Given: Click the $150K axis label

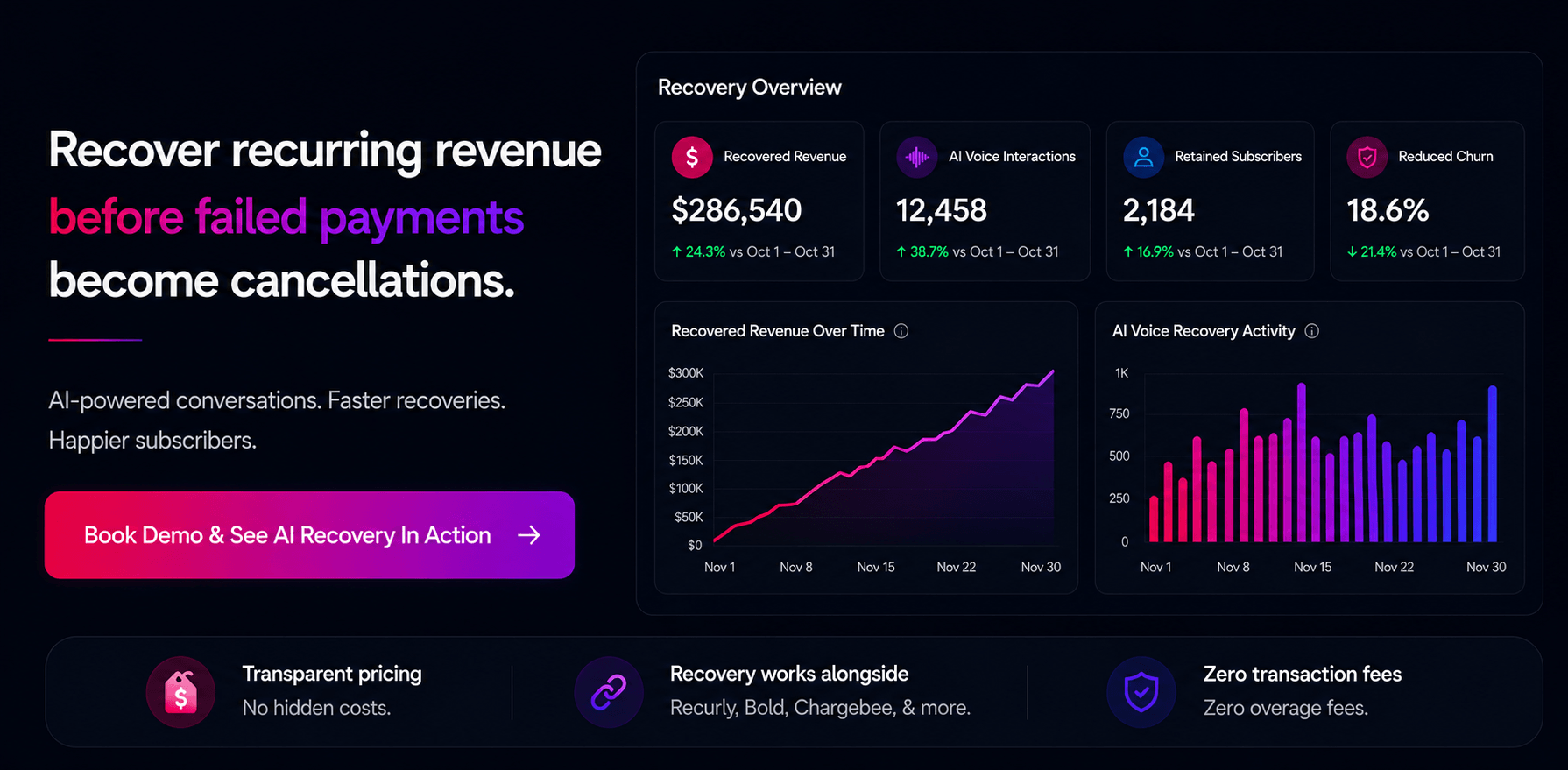Looking at the screenshot, I should [x=686, y=460].
